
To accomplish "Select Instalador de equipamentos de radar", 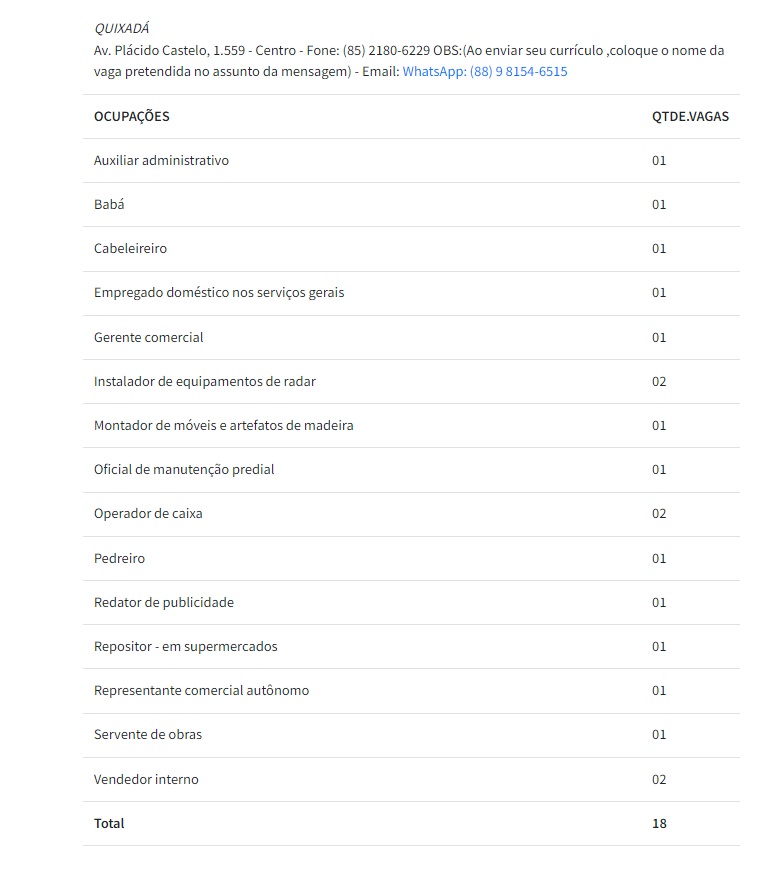I will pyautogui.click(x=205, y=381).
